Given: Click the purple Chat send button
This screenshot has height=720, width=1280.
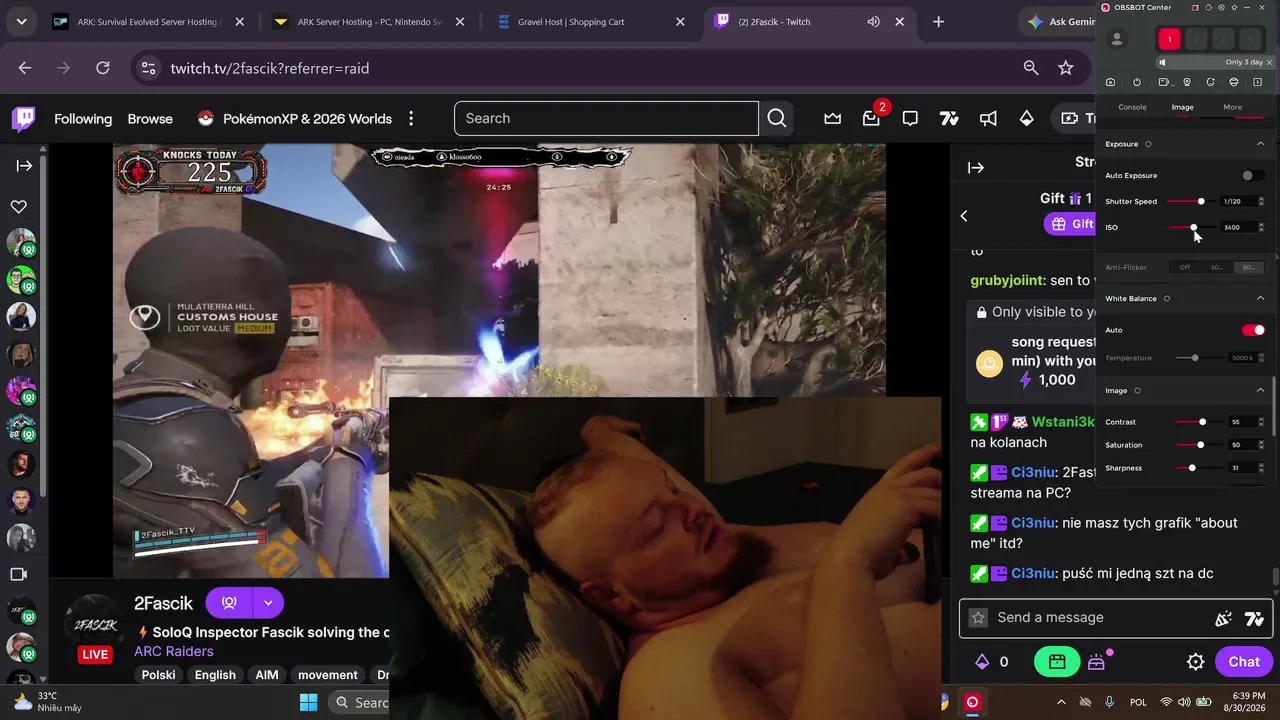Looking at the screenshot, I should click(1244, 662).
